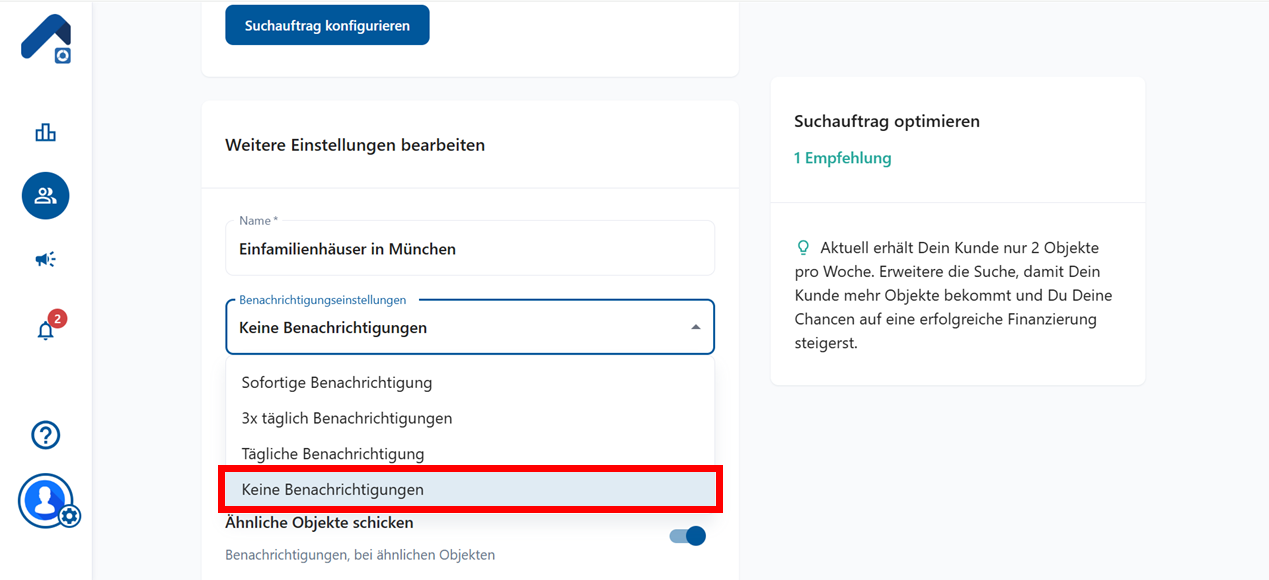
Task: Open the 1 Empfehlung link
Action: coord(842,158)
